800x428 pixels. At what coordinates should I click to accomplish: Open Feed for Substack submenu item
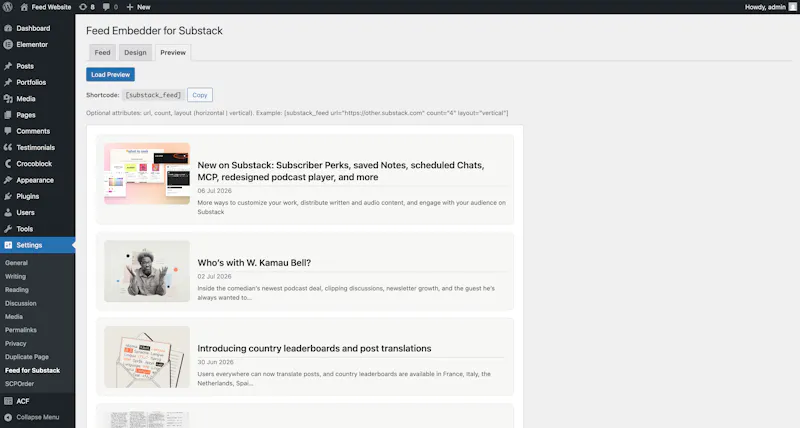point(33,370)
